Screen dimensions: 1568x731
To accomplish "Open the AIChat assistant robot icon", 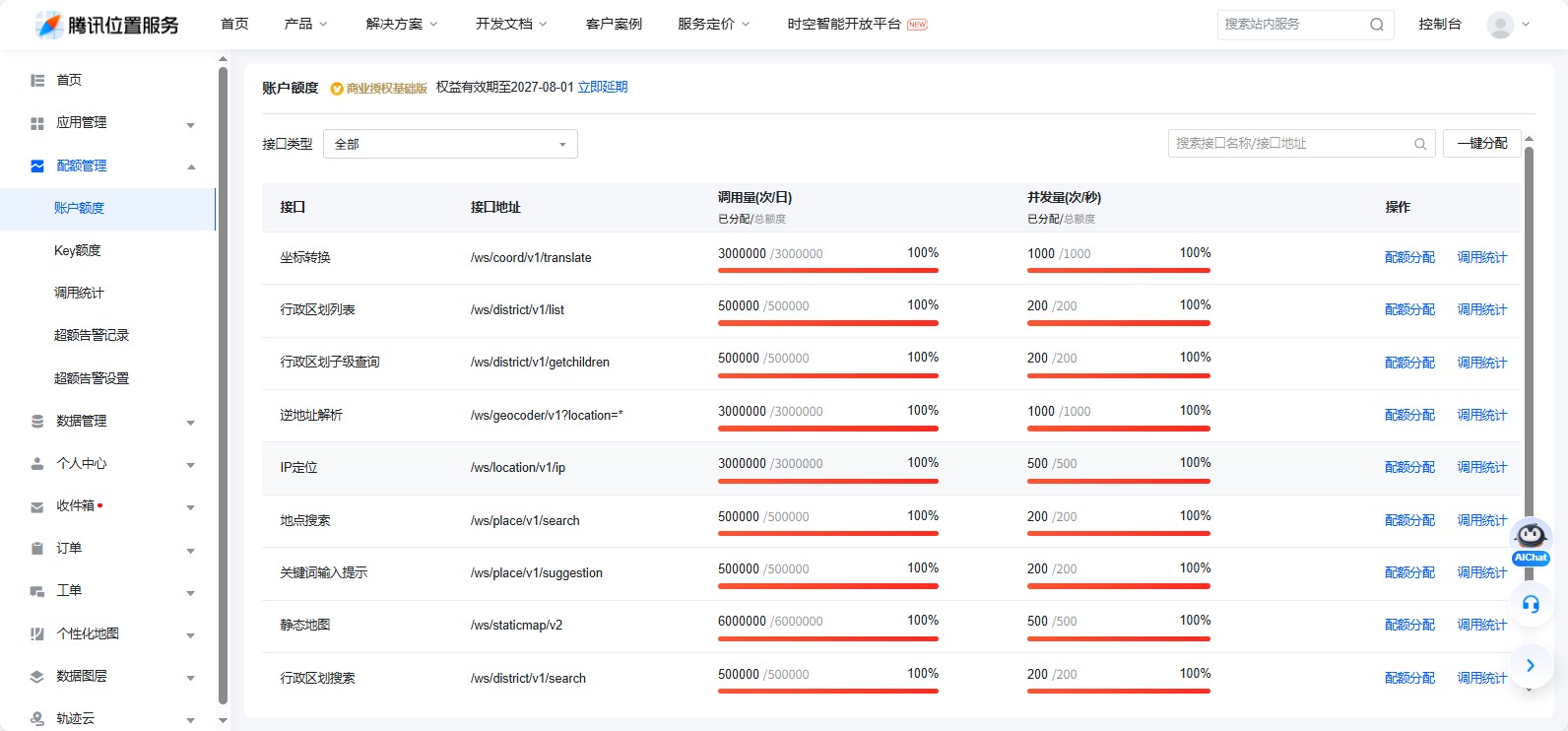I will point(1531,540).
